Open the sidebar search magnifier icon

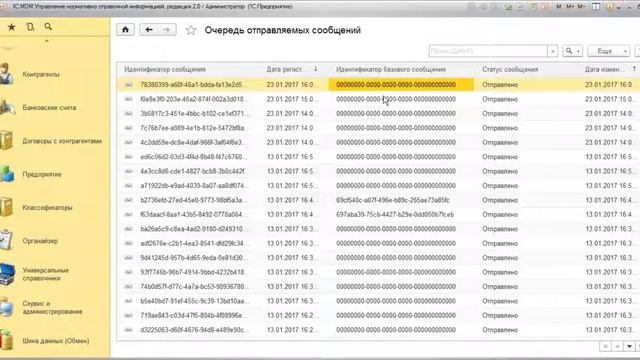pyautogui.click(x=48, y=27)
